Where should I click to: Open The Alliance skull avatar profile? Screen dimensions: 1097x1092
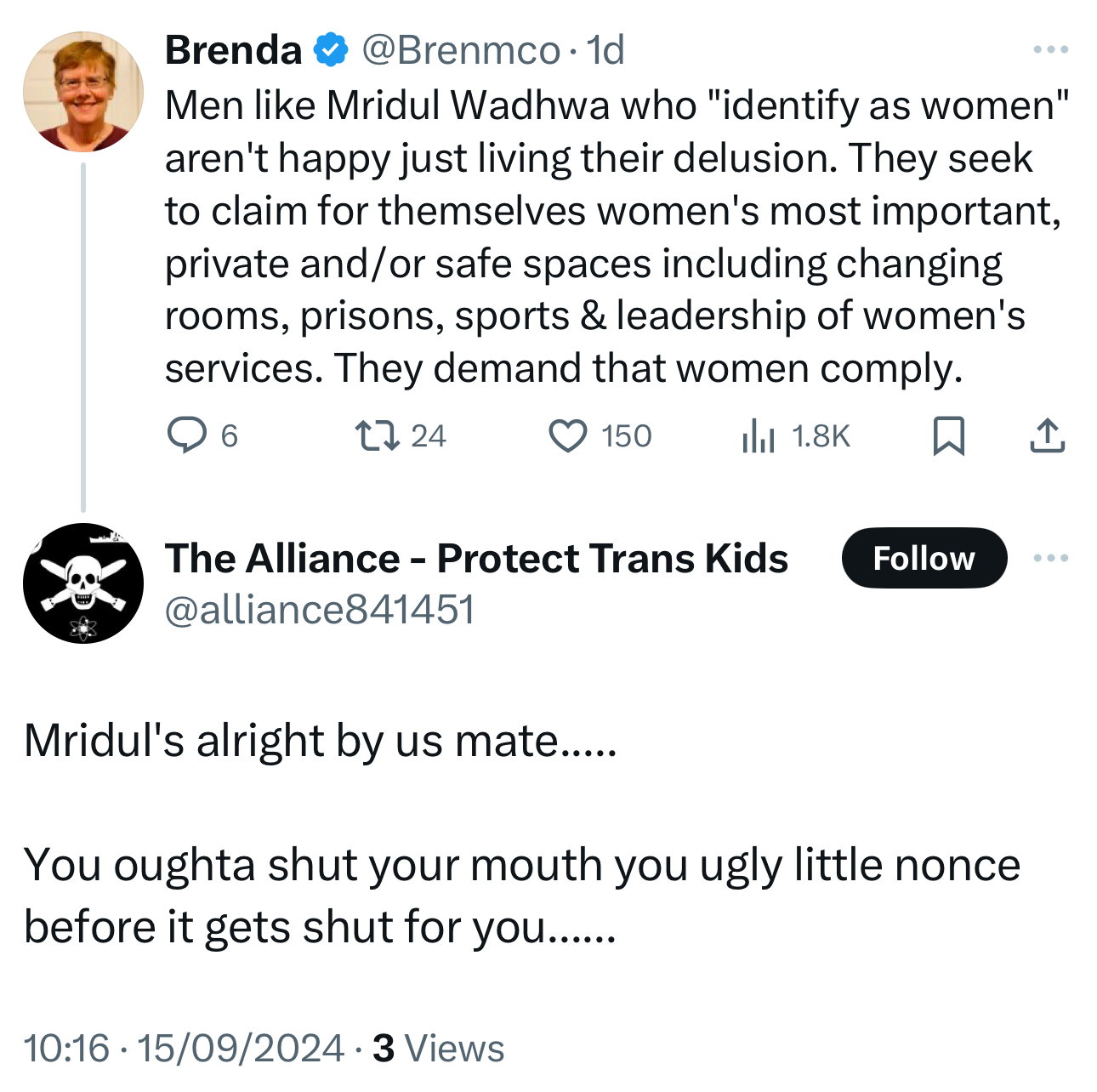[x=82, y=583]
